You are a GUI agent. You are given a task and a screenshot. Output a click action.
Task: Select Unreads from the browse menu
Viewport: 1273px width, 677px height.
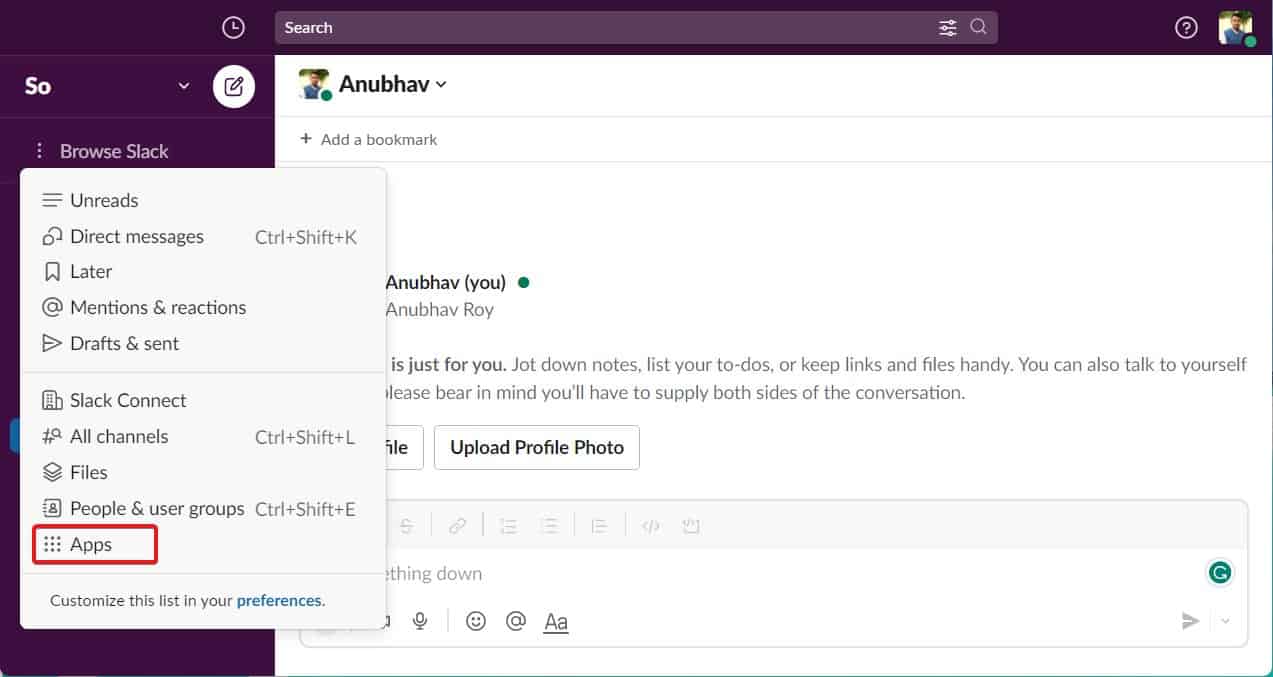tap(203, 200)
